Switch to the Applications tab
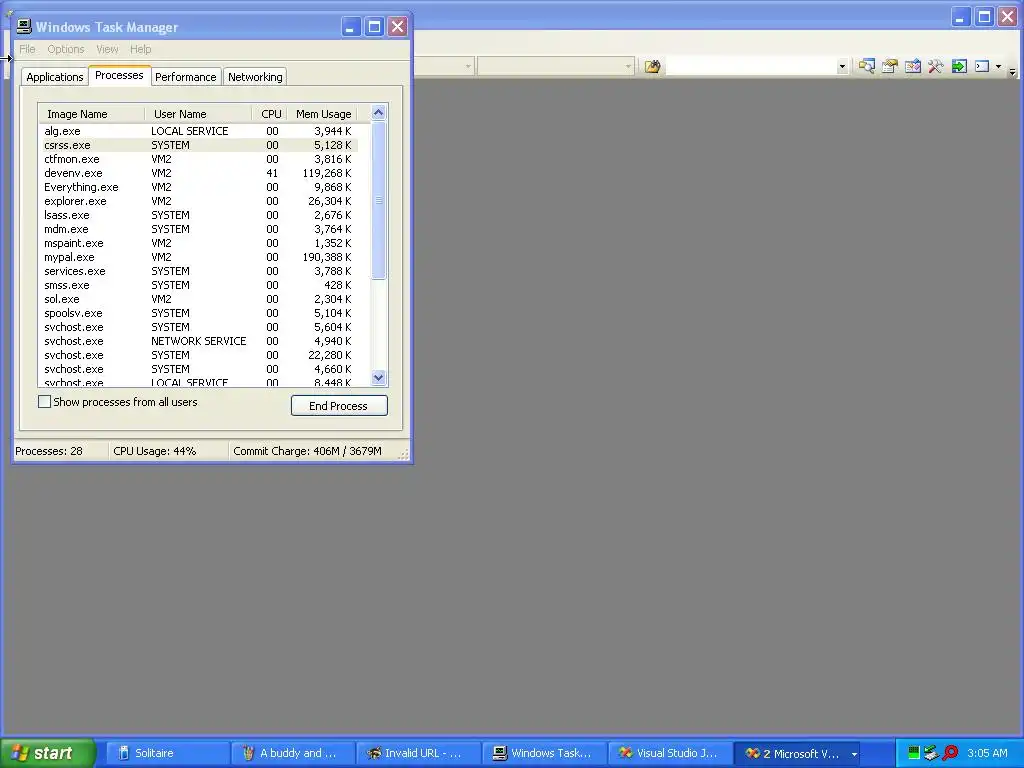Screen dimensions: 1024x768 point(55,77)
